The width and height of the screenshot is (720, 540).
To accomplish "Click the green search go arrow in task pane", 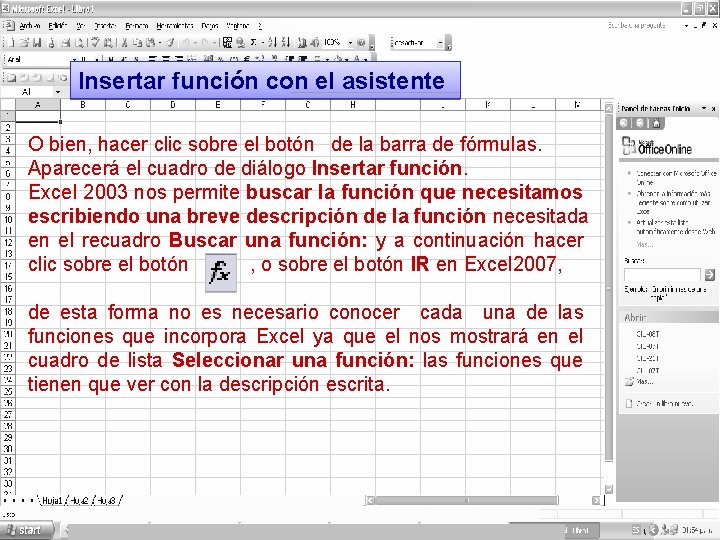I will pos(709,275).
